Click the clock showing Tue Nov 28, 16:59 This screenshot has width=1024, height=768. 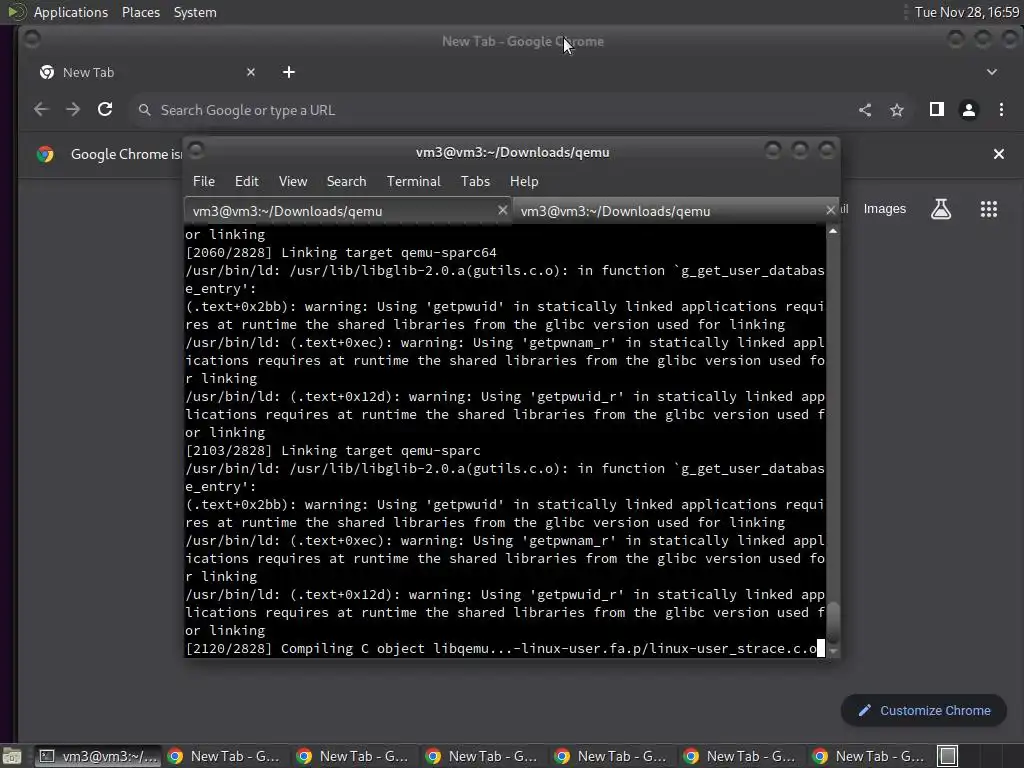967,12
